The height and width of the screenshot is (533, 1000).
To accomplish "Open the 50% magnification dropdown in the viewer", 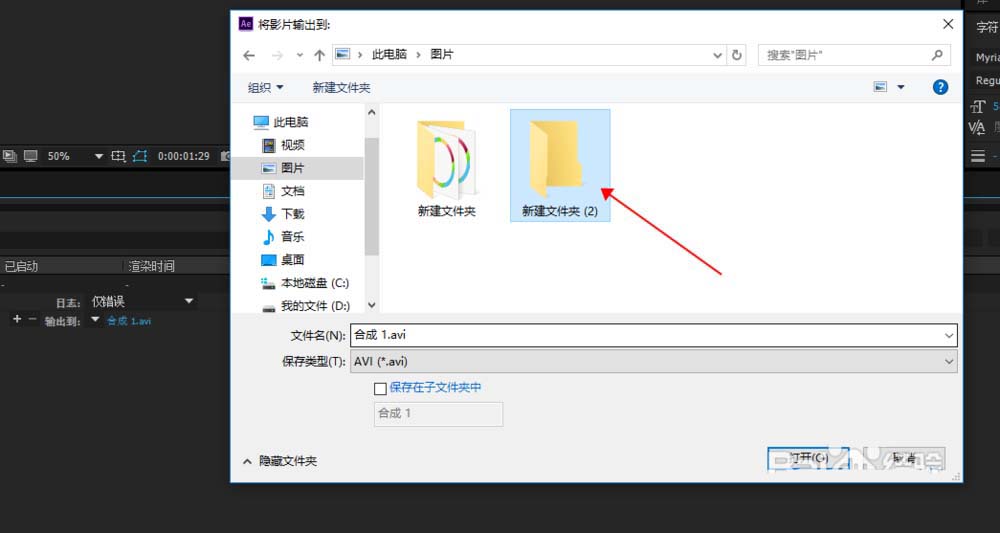I will click(75, 156).
